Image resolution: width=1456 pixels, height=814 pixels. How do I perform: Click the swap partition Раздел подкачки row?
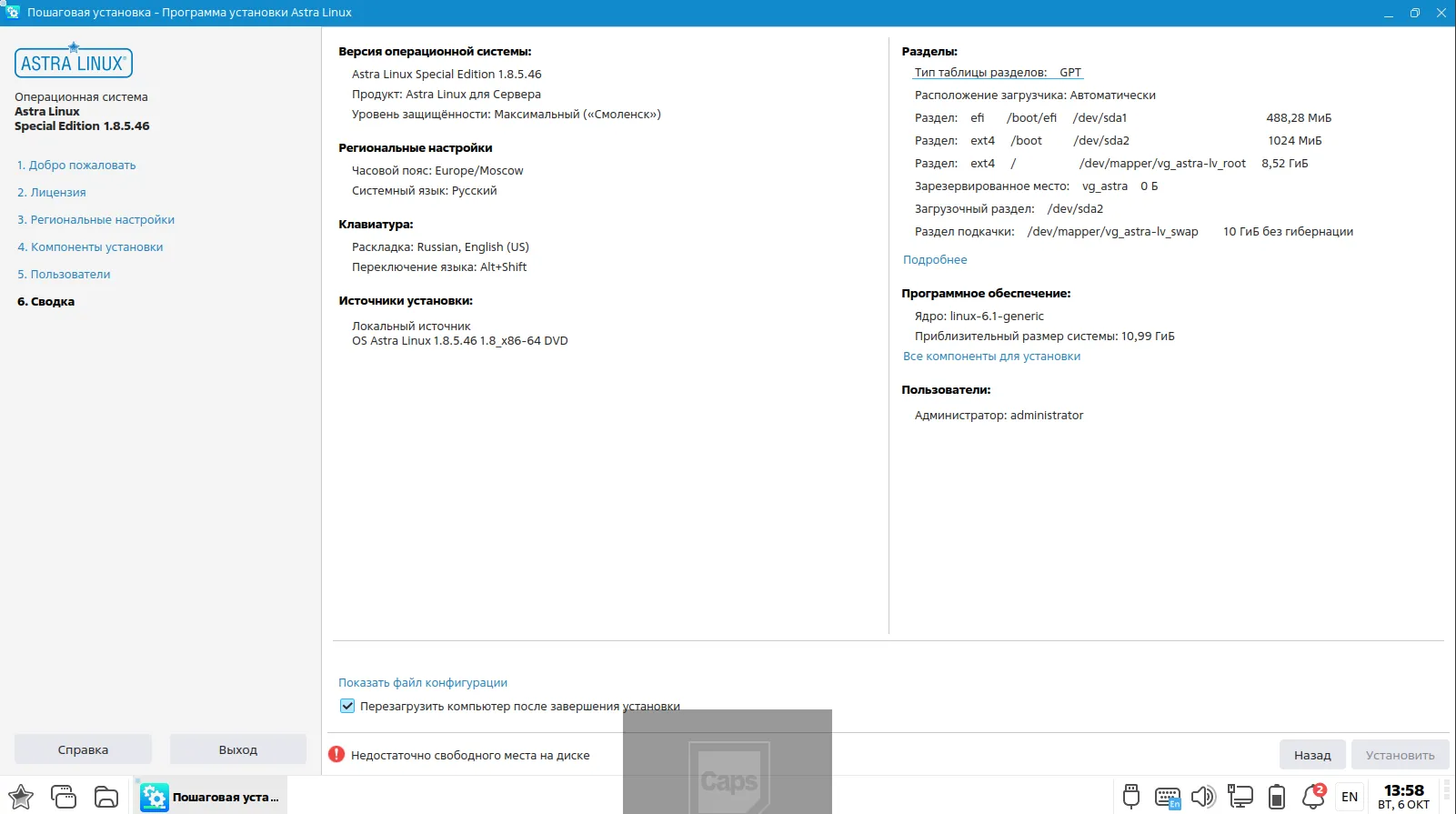1134,231
